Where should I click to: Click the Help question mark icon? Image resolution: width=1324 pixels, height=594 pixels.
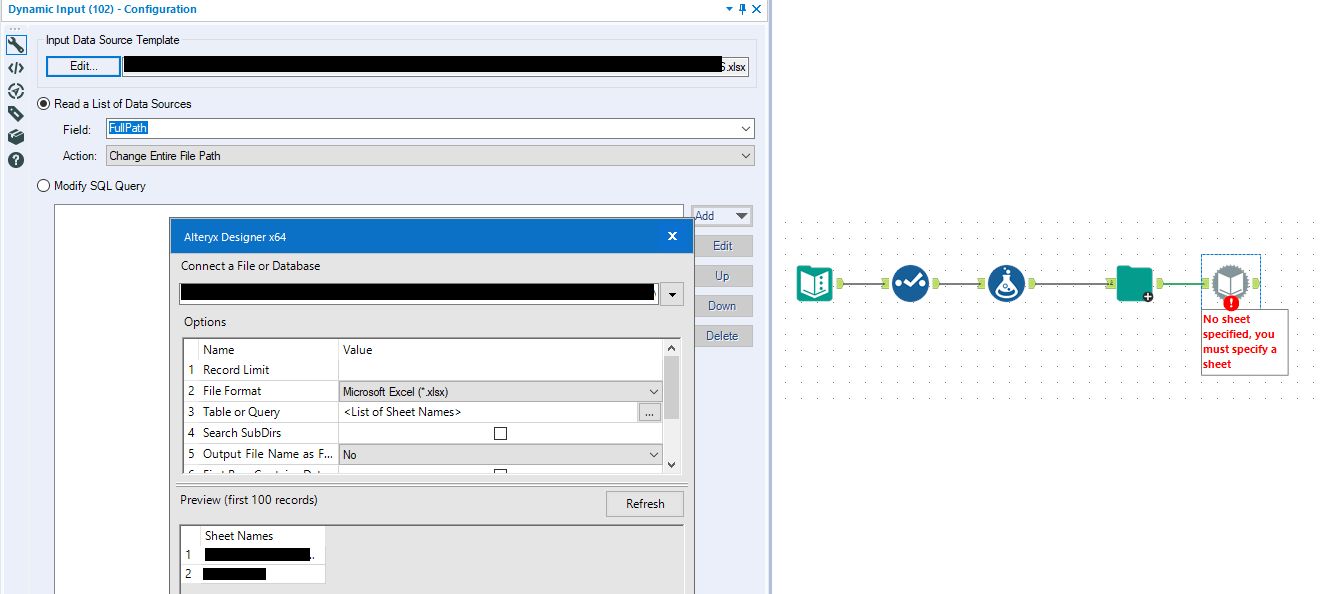(15, 159)
